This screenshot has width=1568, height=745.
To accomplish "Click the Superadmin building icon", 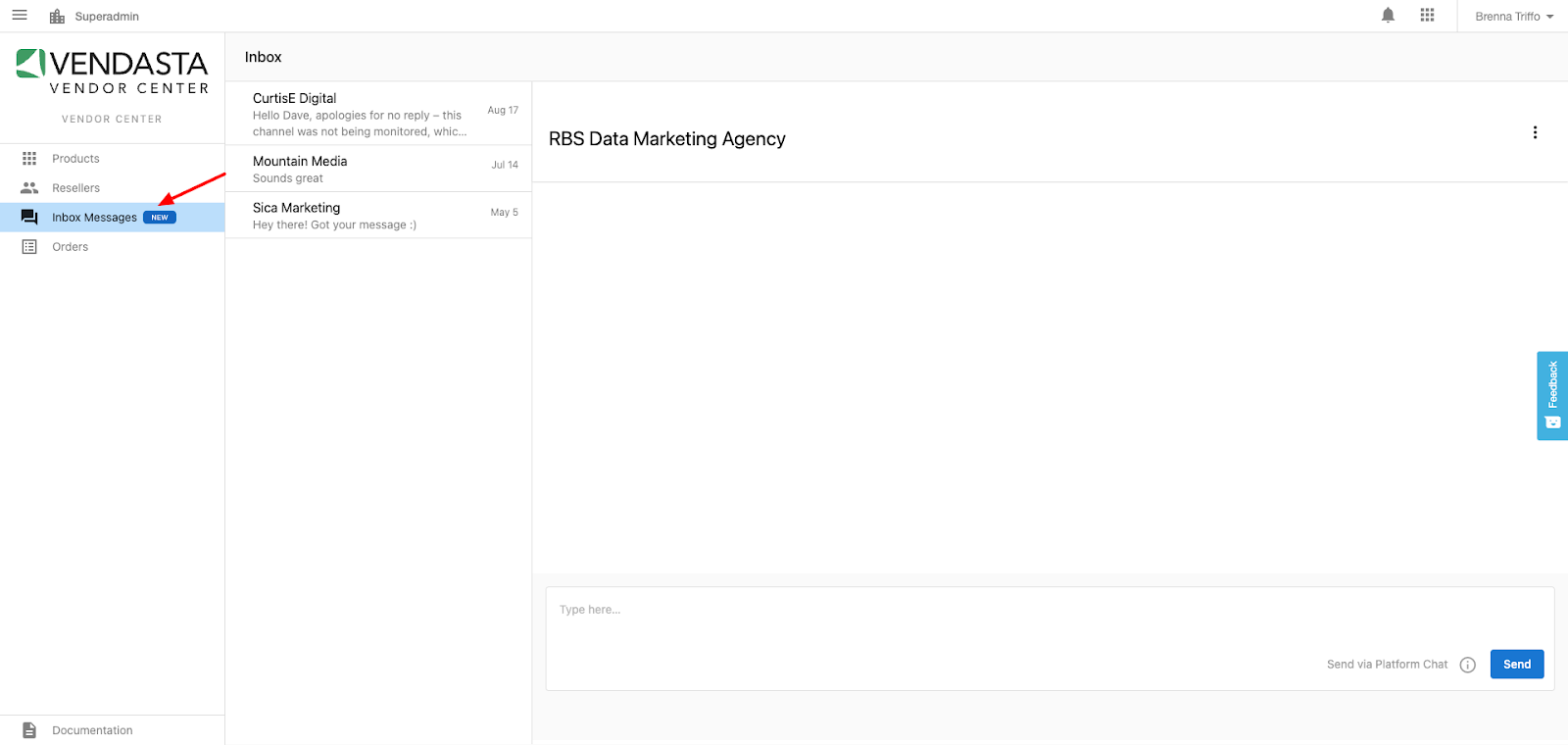I will pyautogui.click(x=57, y=17).
